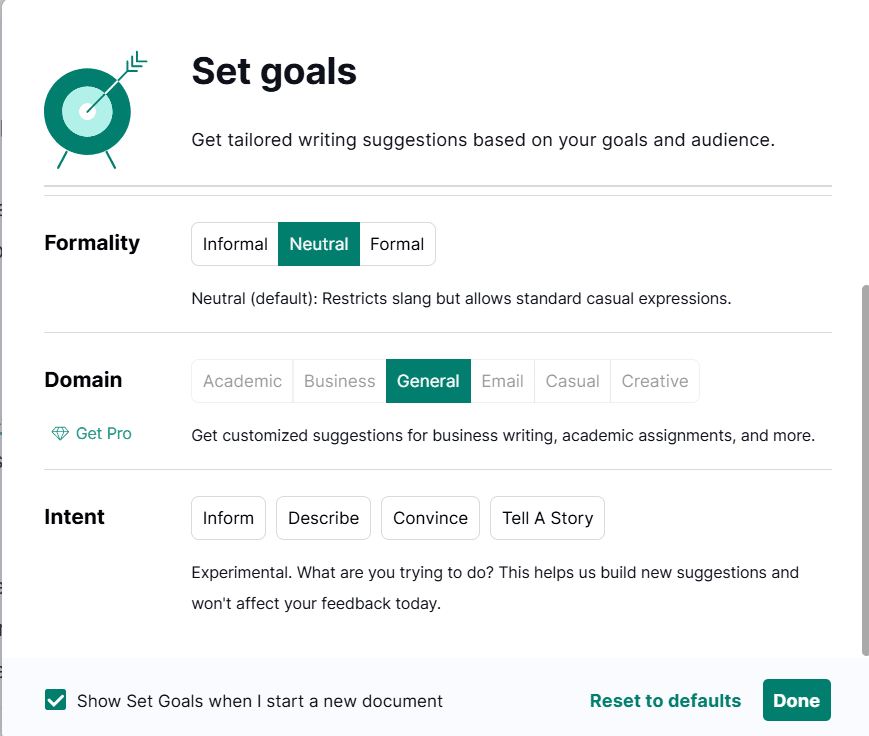Viewport: 869px width, 736px height.
Task: Select the Informal formality option
Action: click(x=234, y=243)
